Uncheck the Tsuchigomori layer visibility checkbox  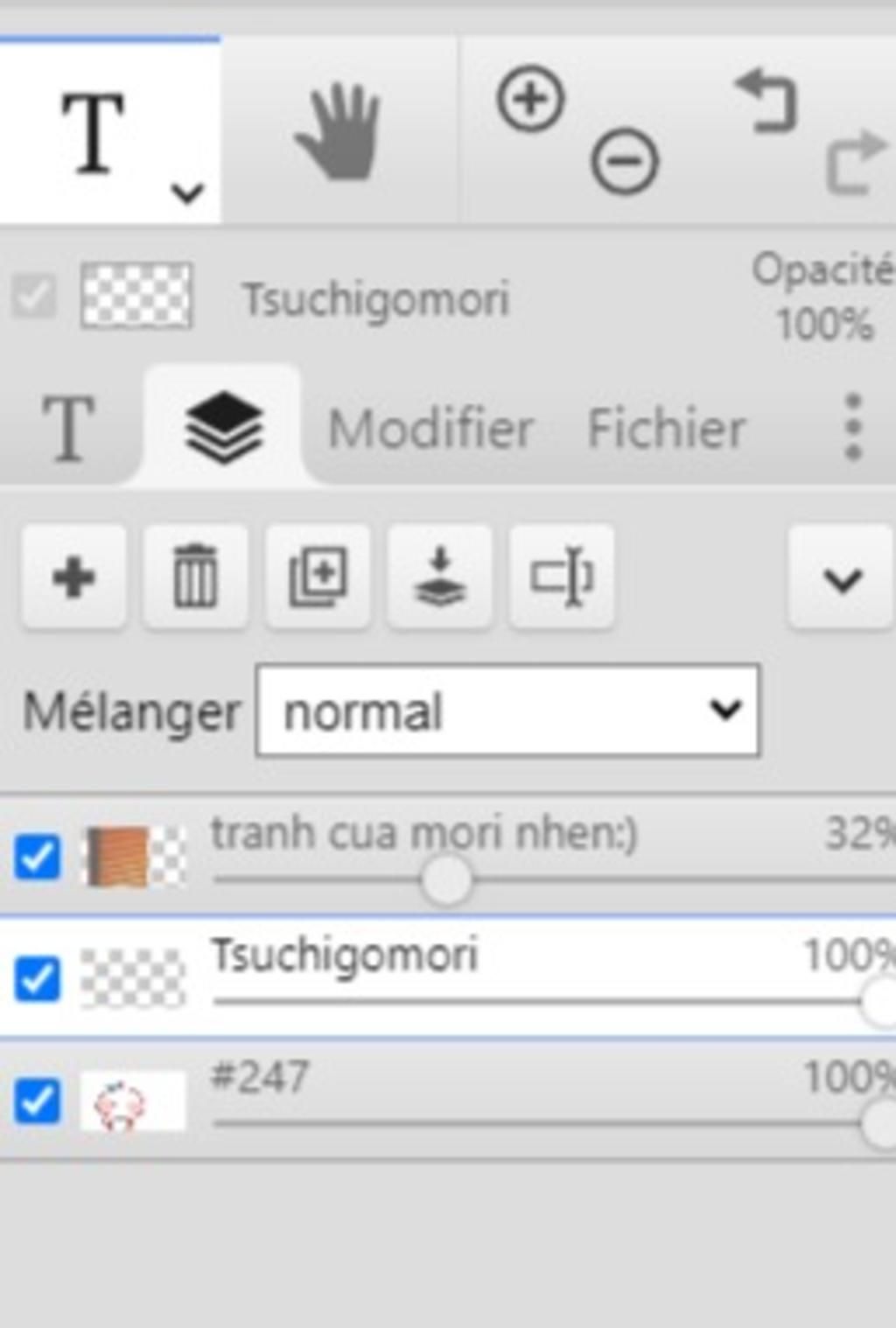pos(38,978)
